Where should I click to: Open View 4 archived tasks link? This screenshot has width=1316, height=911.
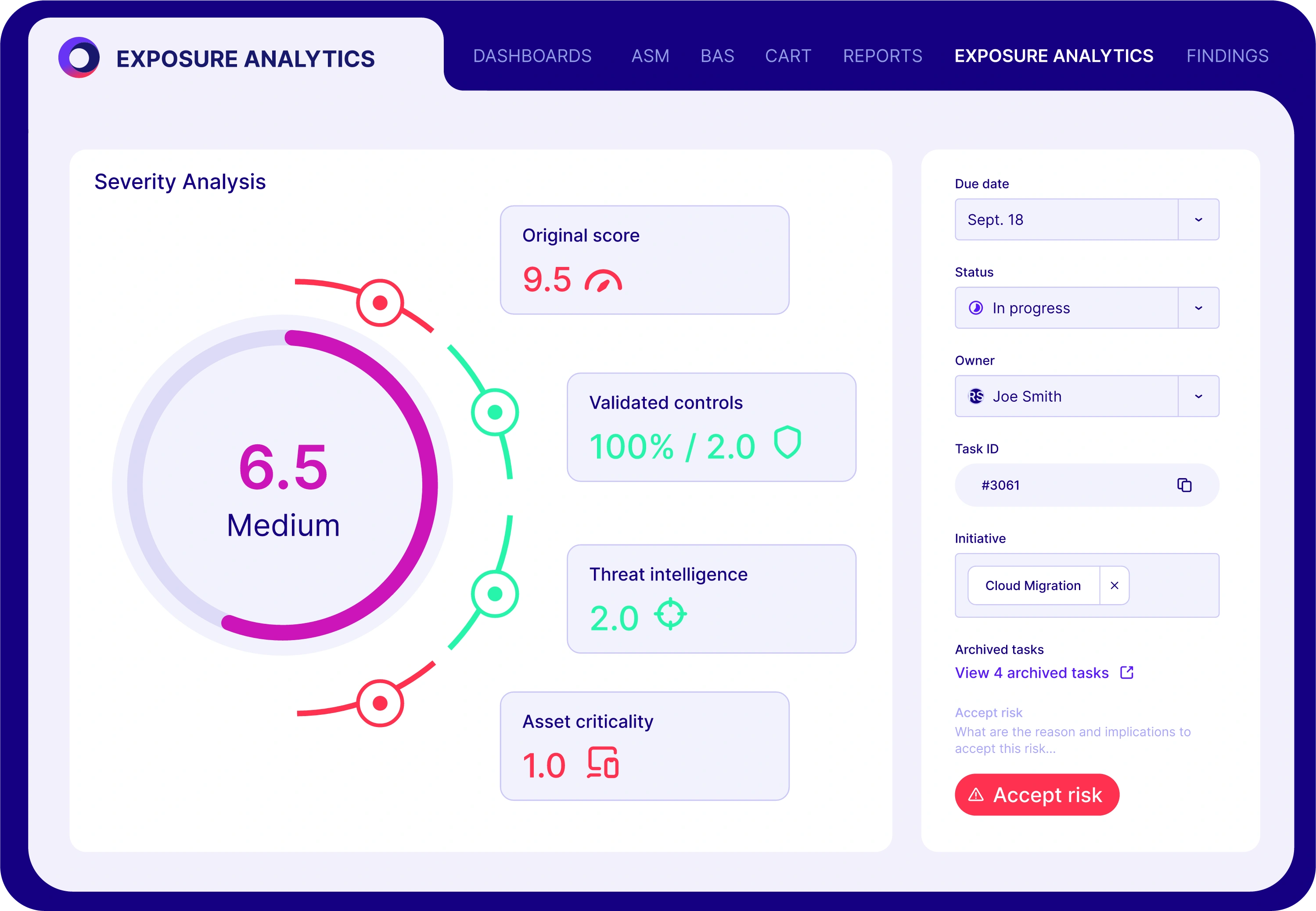[x=1032, y=673]
